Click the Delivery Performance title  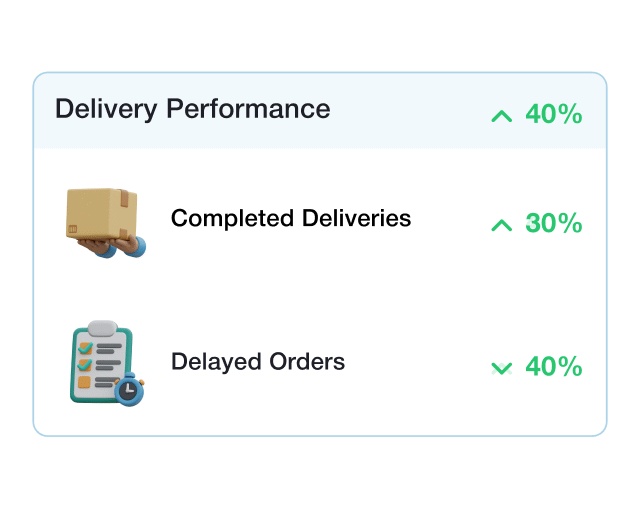192,109
